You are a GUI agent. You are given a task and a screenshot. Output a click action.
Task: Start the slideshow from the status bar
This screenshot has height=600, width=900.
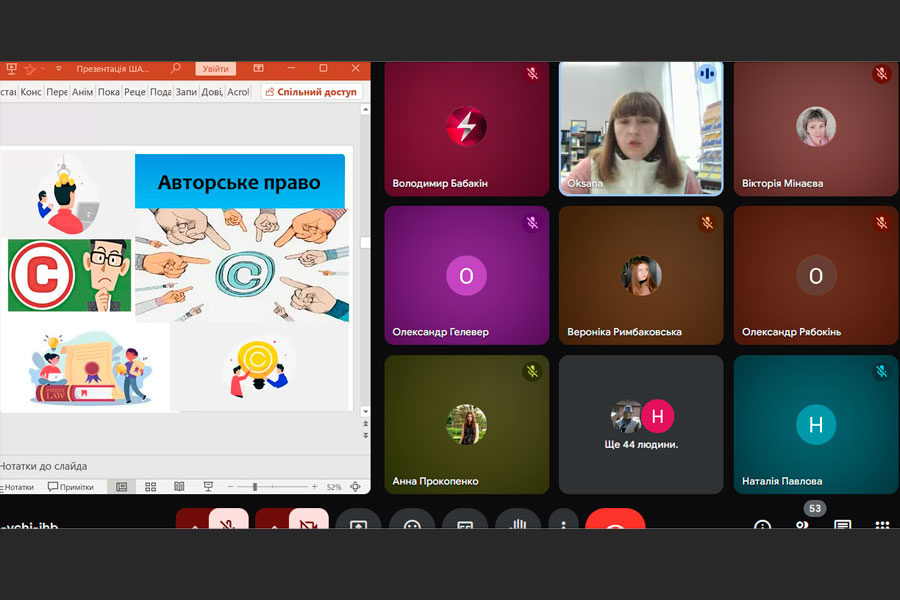pos(208,487)
